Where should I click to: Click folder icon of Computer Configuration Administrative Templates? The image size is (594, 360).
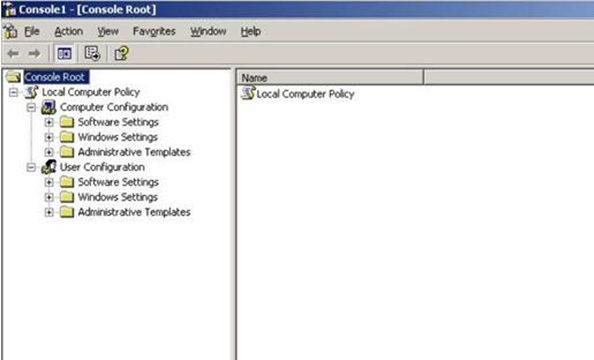pyautogui.click(x=67, y=152)
